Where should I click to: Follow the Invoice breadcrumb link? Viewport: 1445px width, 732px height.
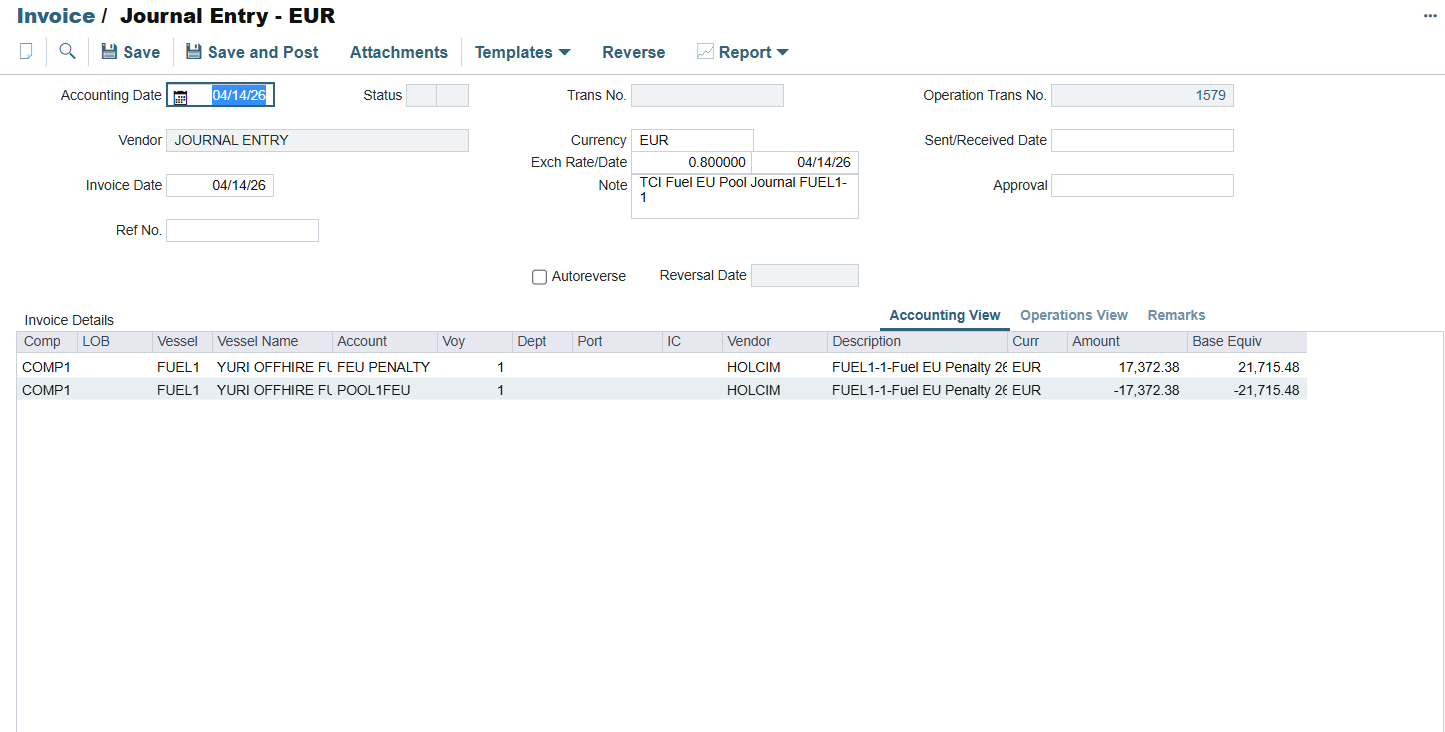pyautogui.click(x=56, y=16)
